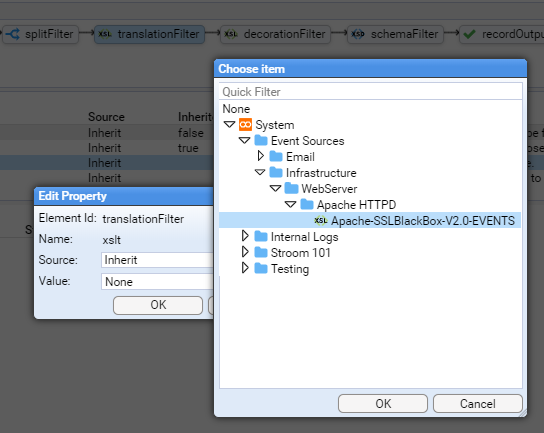Click the Apache HTTPD folder icon

(307, 204)
